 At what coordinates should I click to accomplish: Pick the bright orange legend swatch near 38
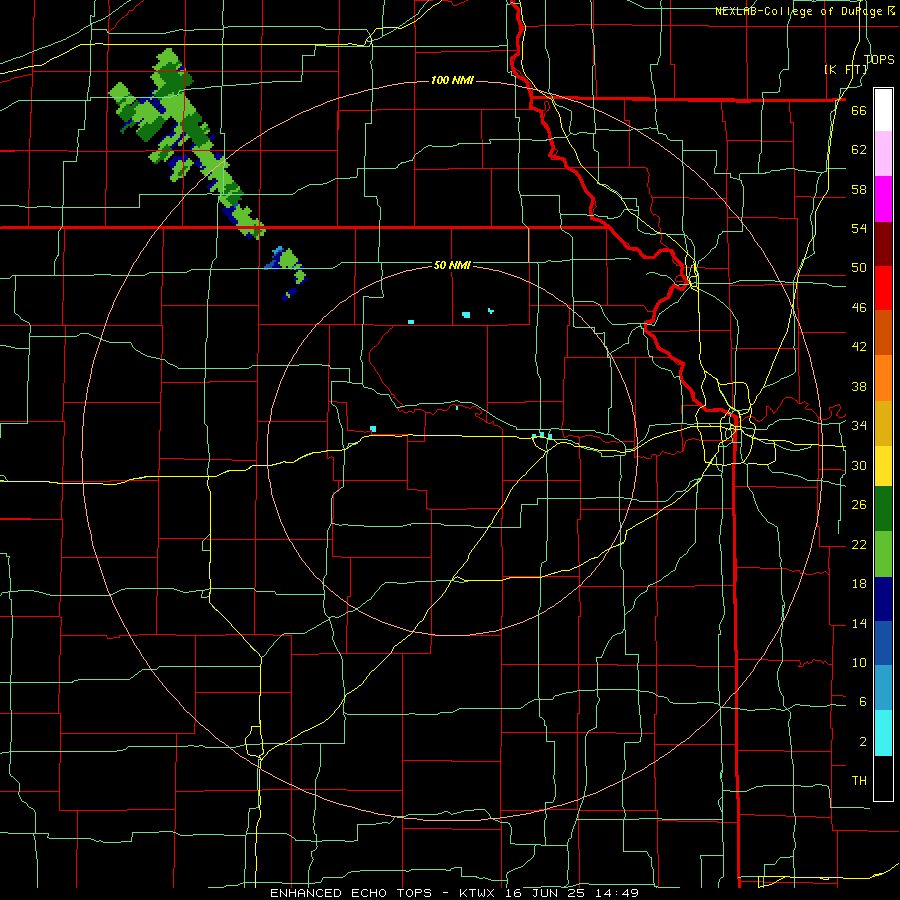click(883, 378)
